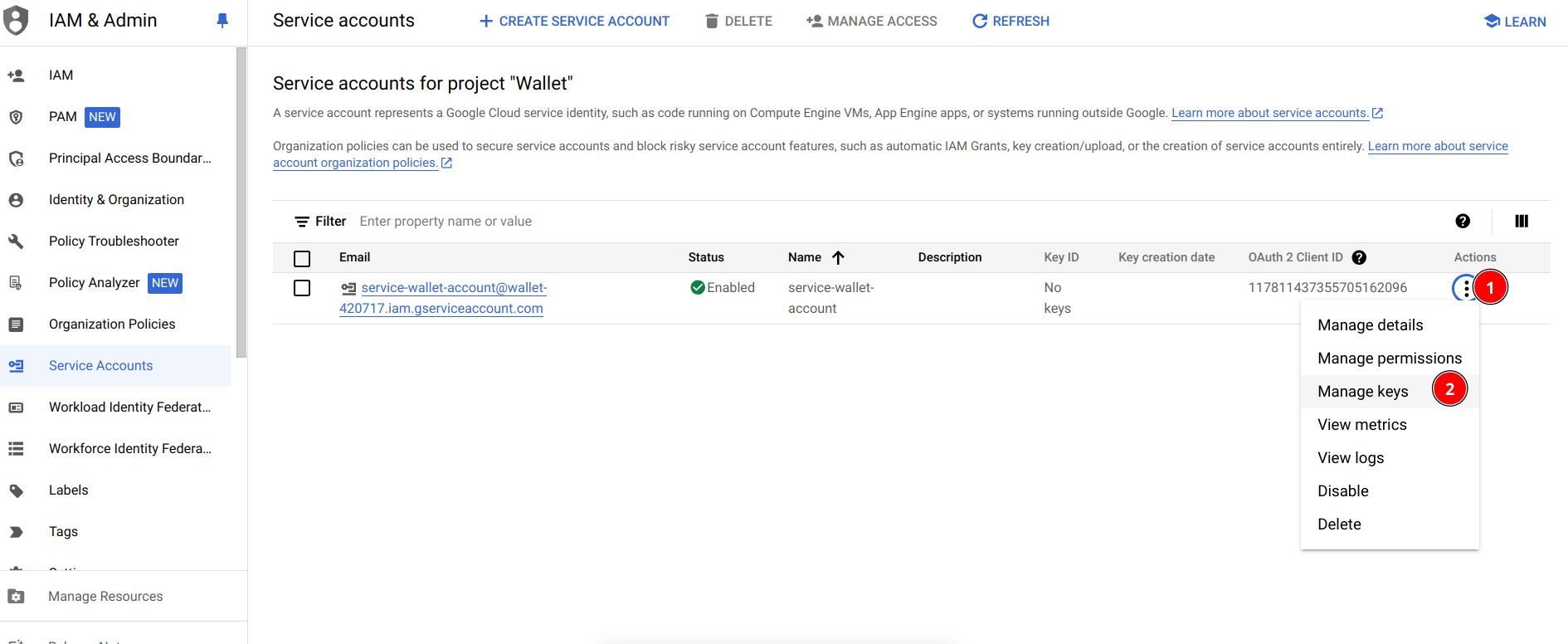Image resolution: width=1568 pixels, height=644 pixels.
Task: Click Policy Analyzer document icon
Action: tap(16, 283)
